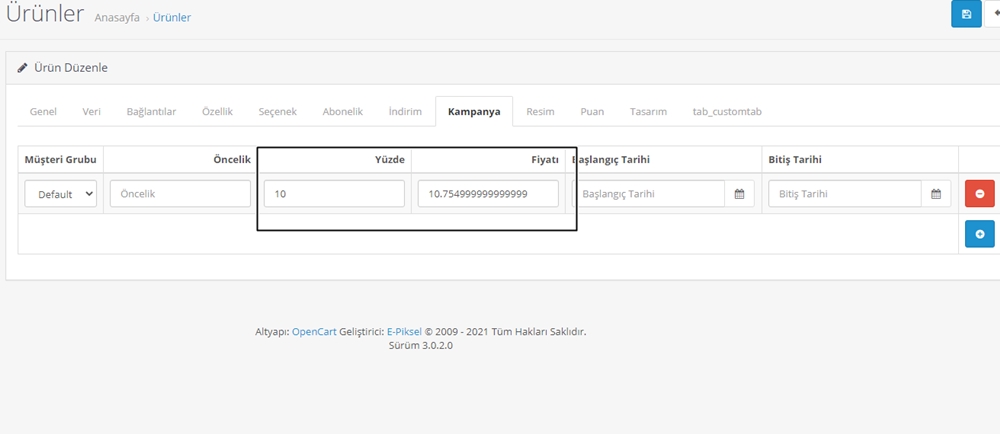Click the Yüzde field containing 10
This screenshot has width=1000, height=434.
[x=334, y=194]
